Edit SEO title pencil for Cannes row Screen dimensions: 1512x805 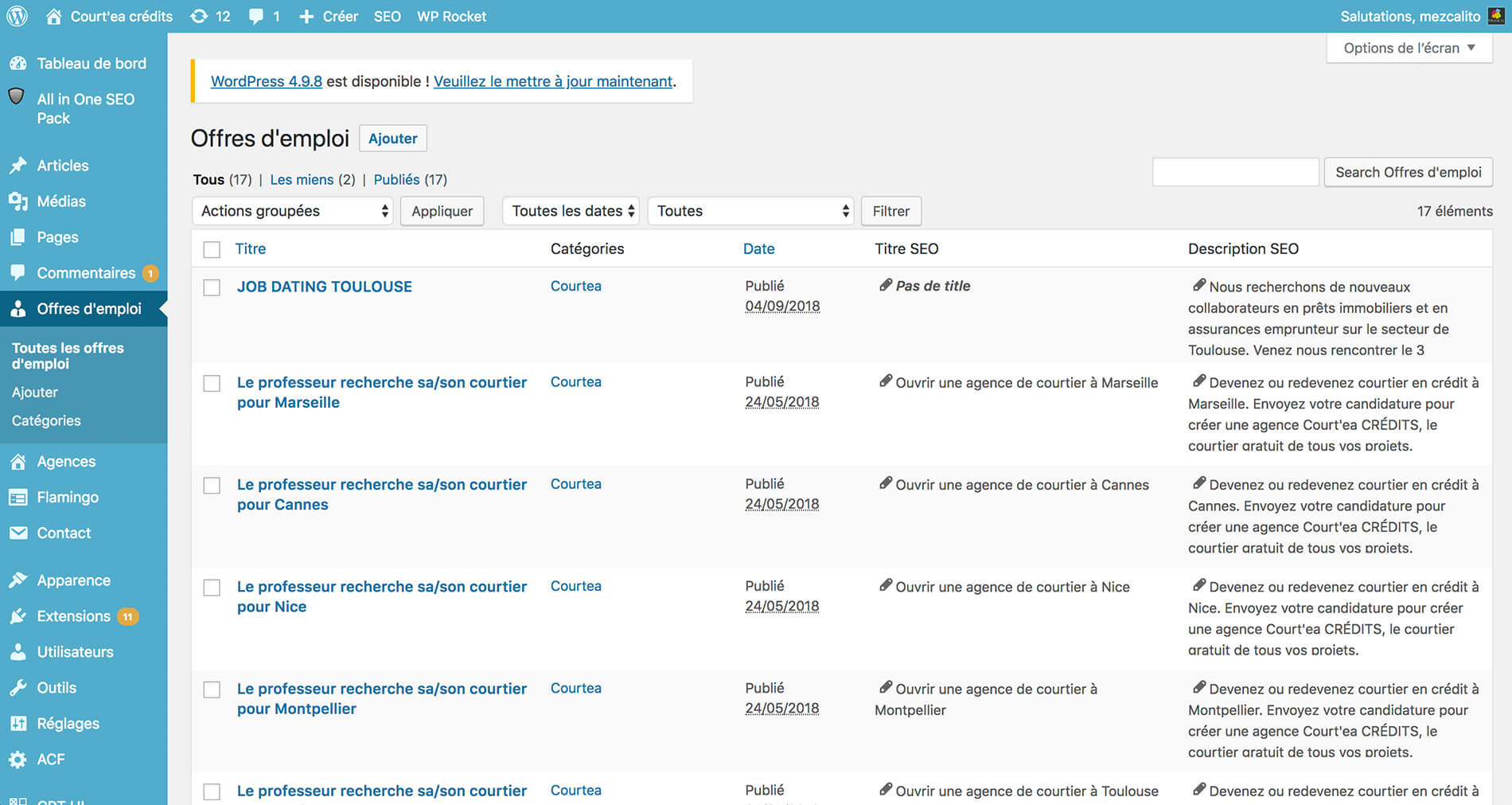(885, 483)
